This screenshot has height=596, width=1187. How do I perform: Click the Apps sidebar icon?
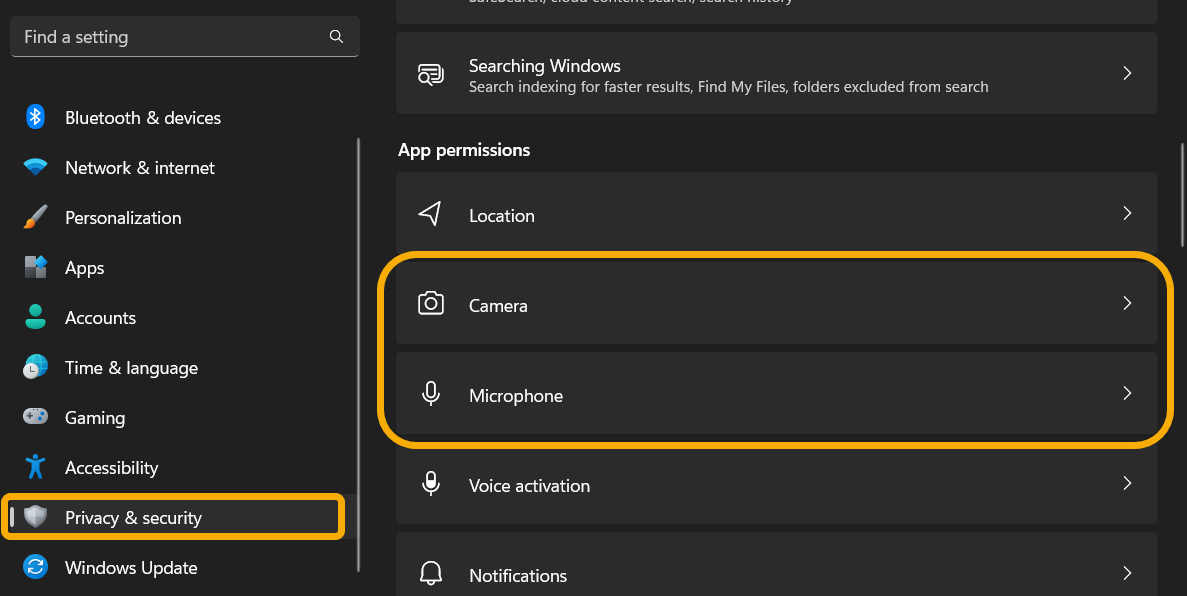[x=35, y=267]
